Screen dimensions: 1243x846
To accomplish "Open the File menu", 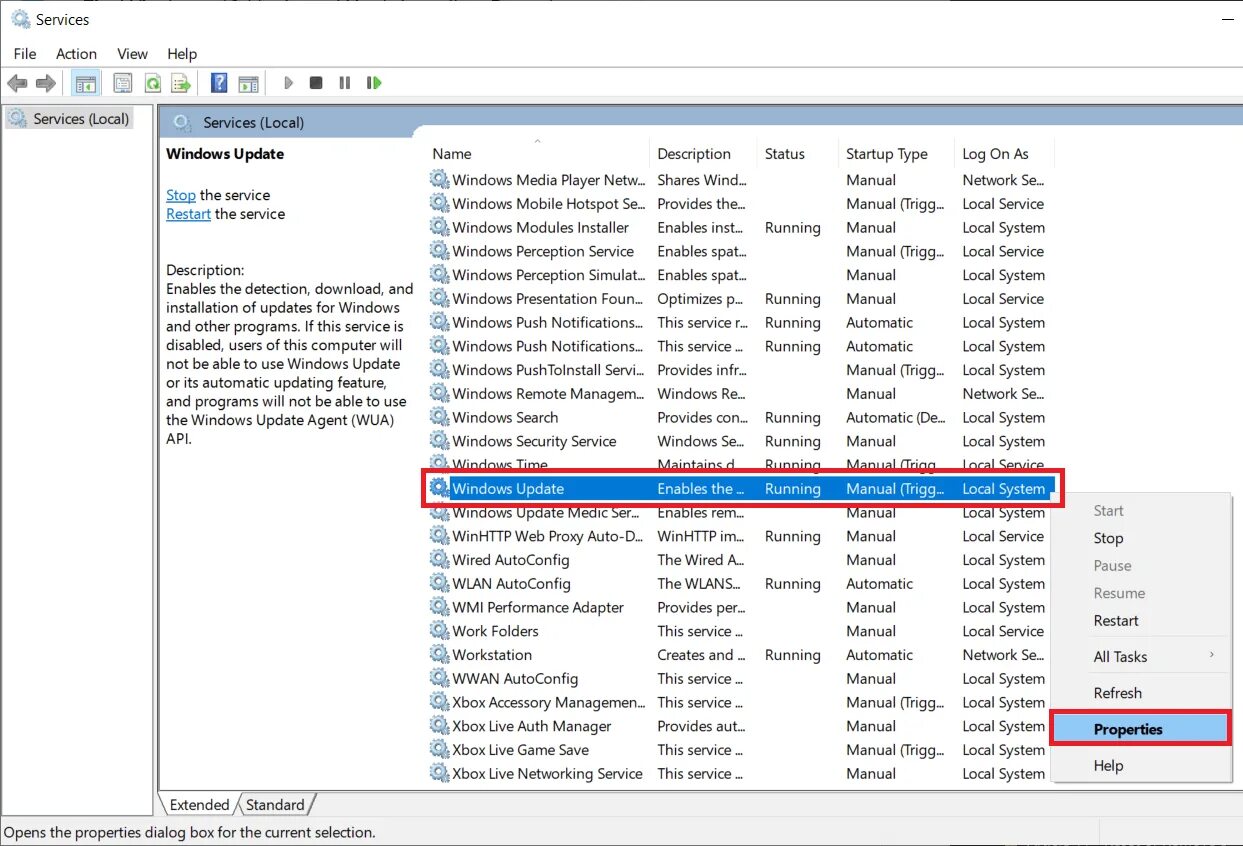I will (25, 54).
